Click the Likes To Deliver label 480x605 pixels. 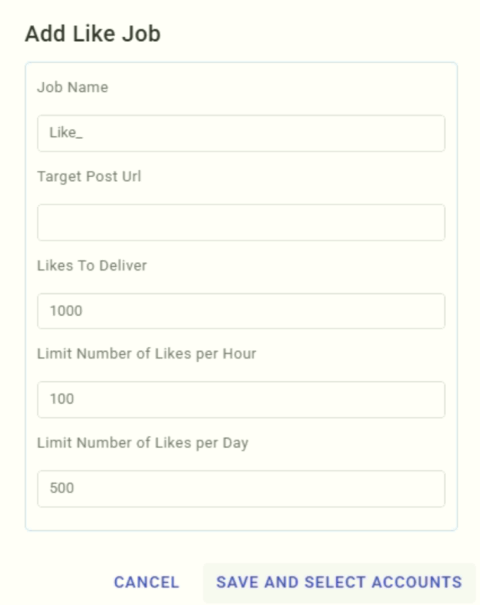[92, 265]
